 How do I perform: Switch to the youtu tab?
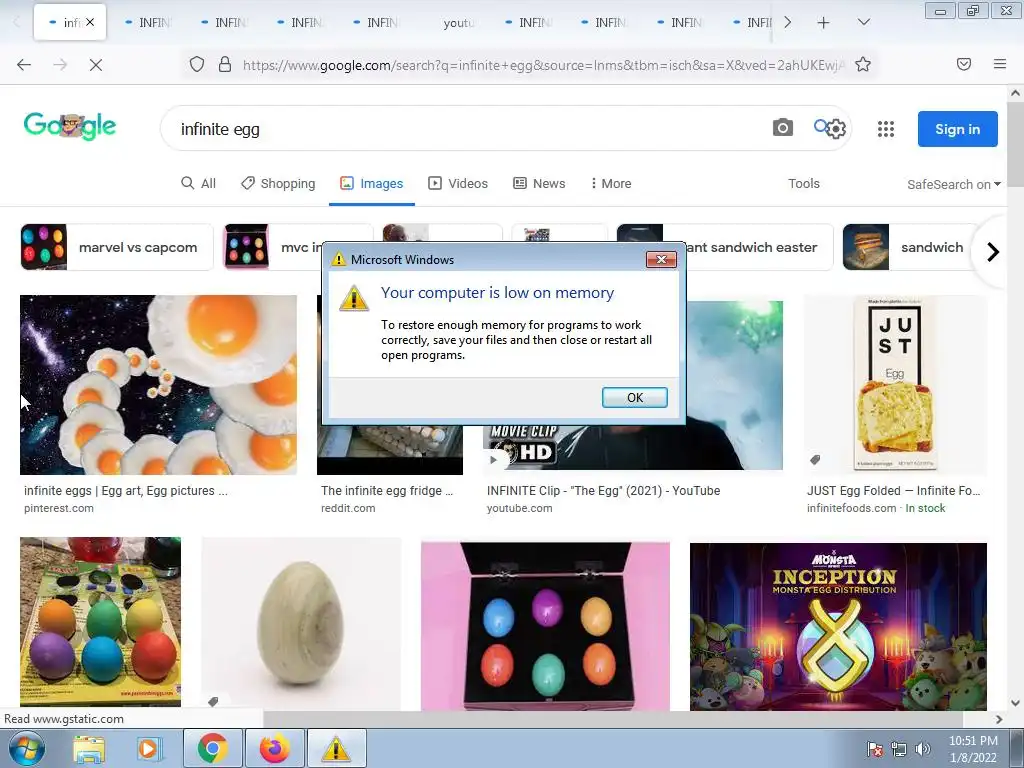(458, 23)
